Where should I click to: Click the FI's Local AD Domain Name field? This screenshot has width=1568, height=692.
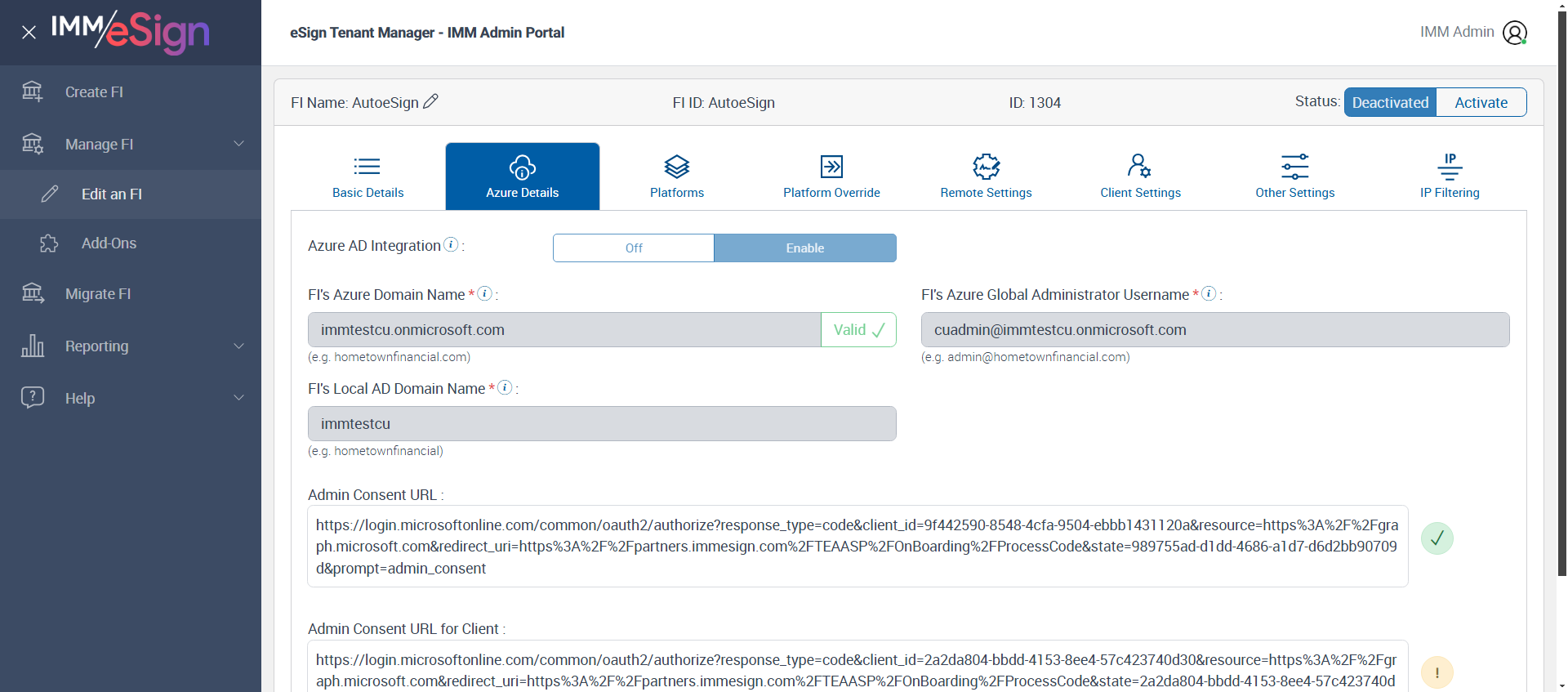point(602,424)
